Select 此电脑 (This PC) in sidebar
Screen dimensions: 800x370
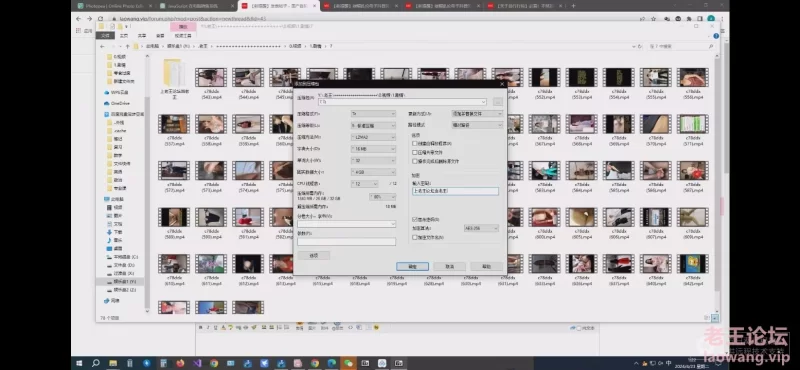[115, 199]
